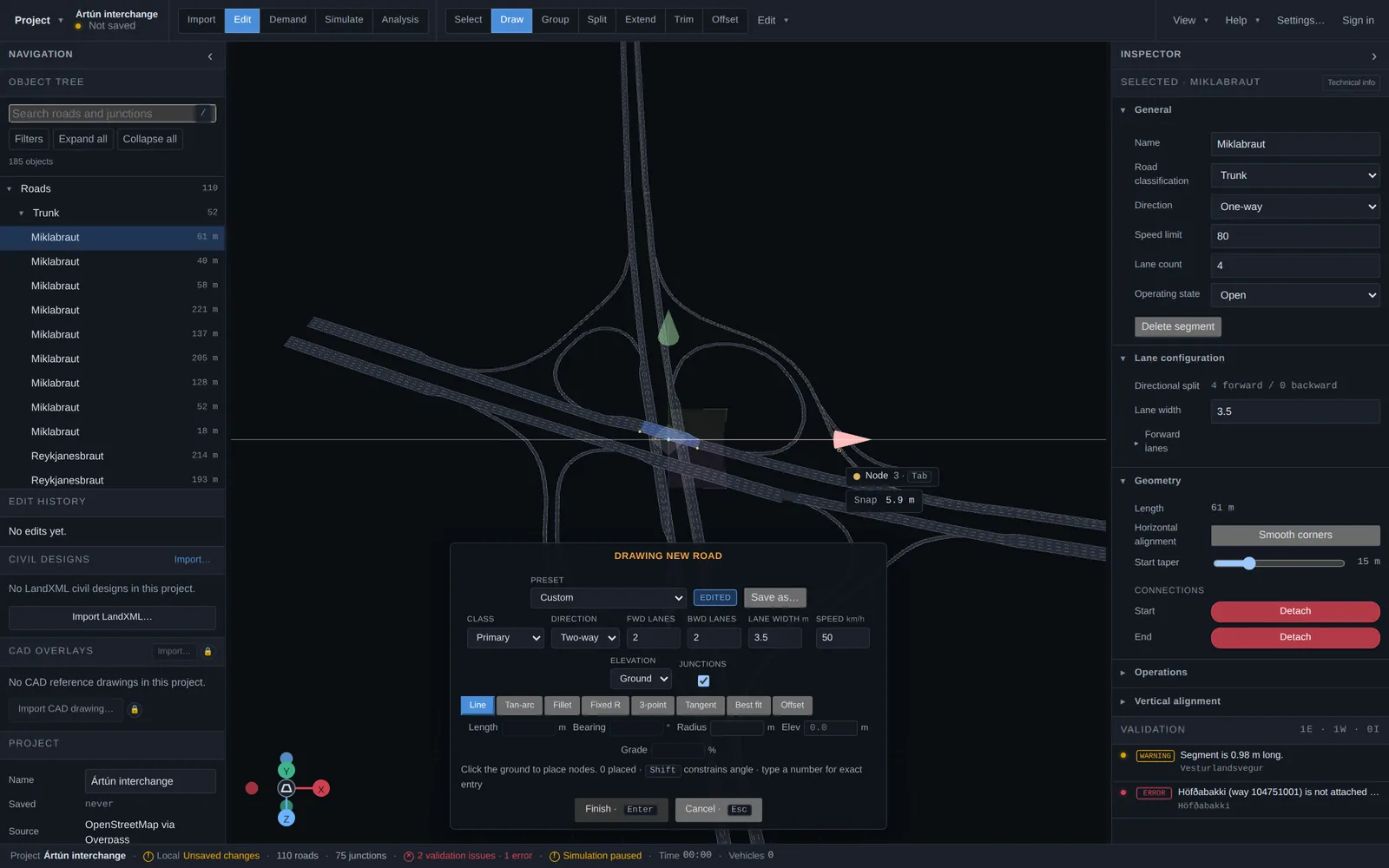The height and width of the screenshot is (868, 1389).
Task: Click the Y axis gizmo handle
Action: [x=286, y=771]
